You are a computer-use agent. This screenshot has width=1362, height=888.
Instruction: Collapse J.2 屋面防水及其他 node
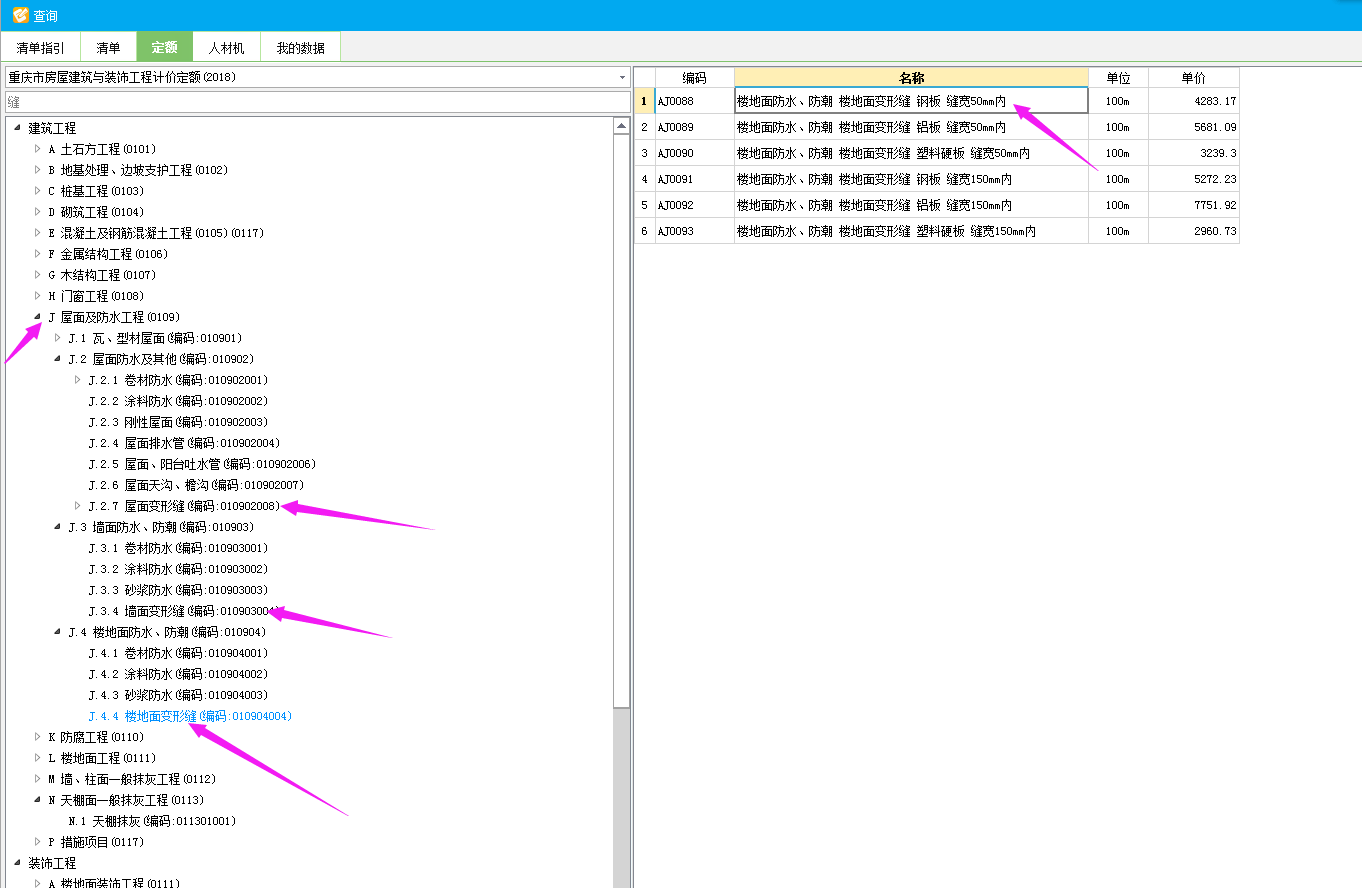click(x=58, y=359)
